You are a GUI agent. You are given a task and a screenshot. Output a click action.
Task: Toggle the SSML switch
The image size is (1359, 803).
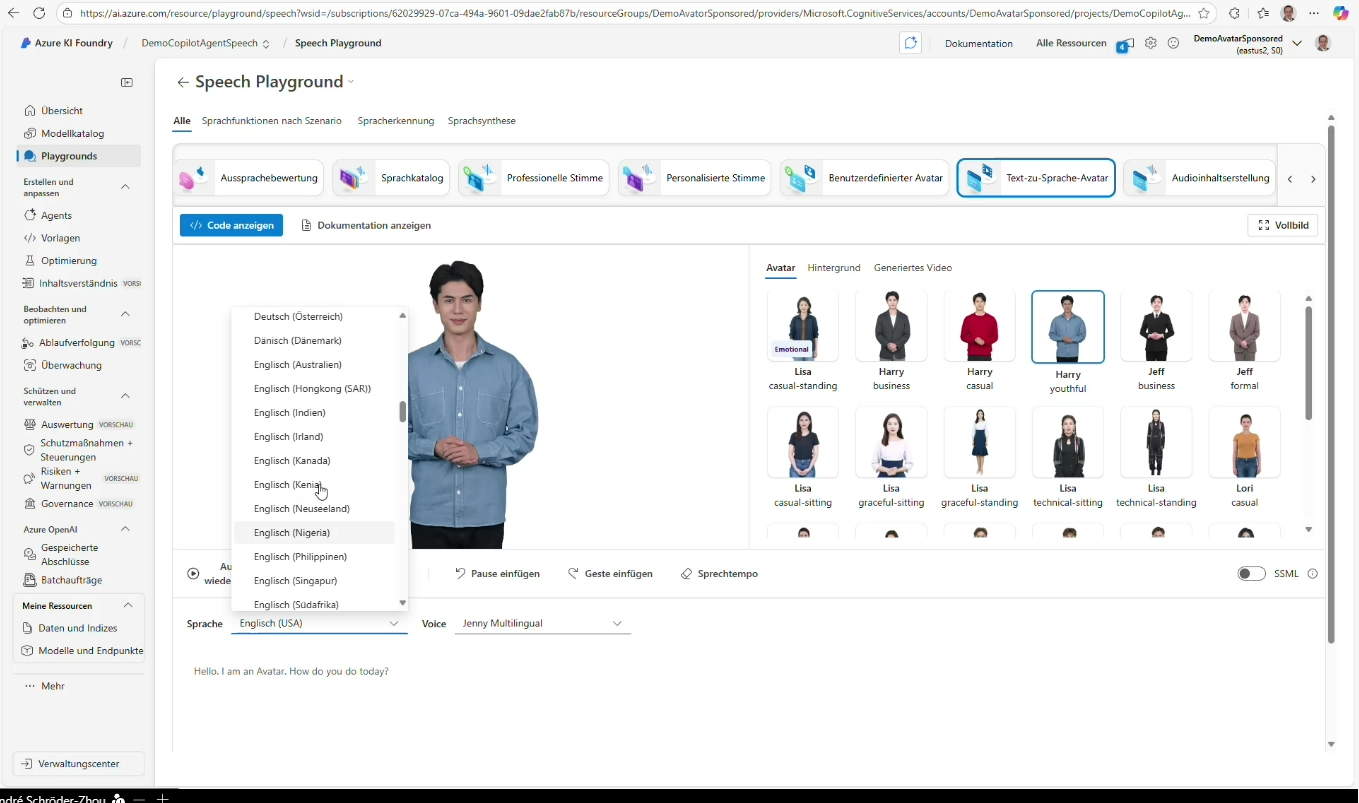click(x=1251, y=574)
